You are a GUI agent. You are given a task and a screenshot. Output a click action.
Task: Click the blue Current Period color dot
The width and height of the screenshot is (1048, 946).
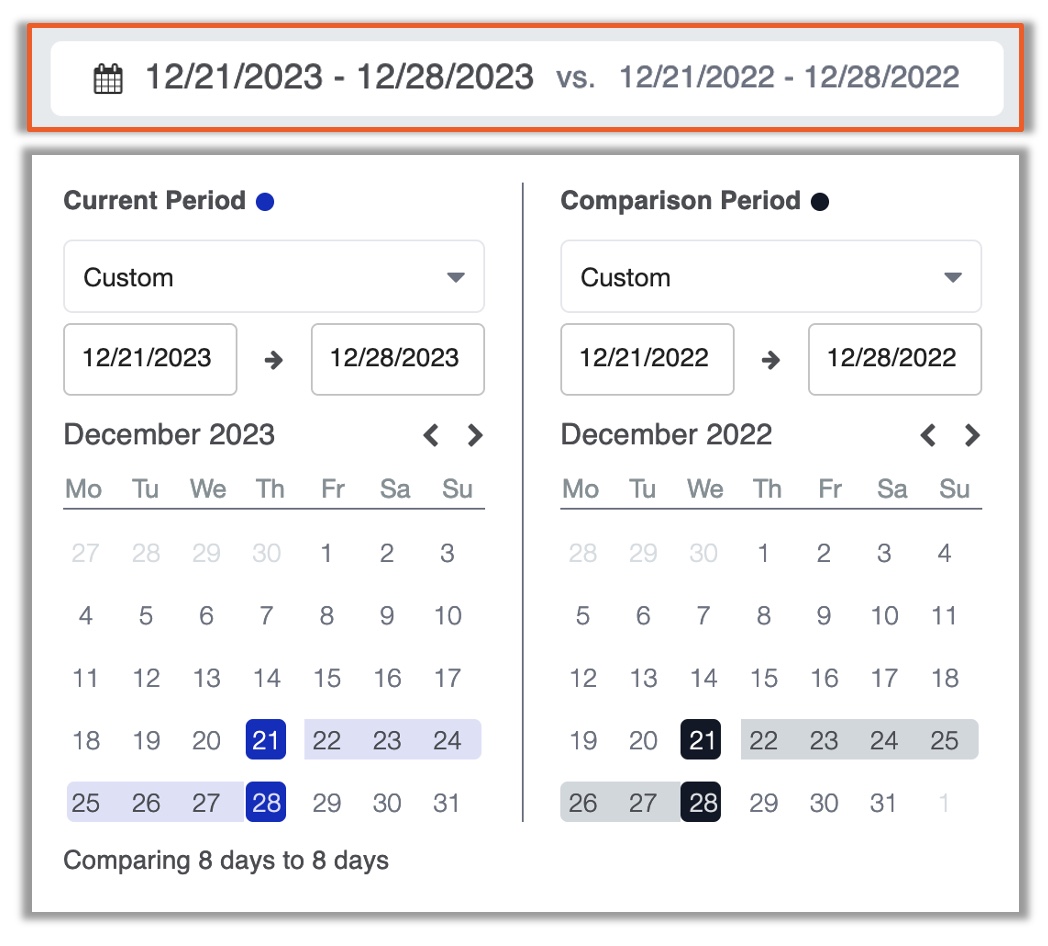pos(265,201)
